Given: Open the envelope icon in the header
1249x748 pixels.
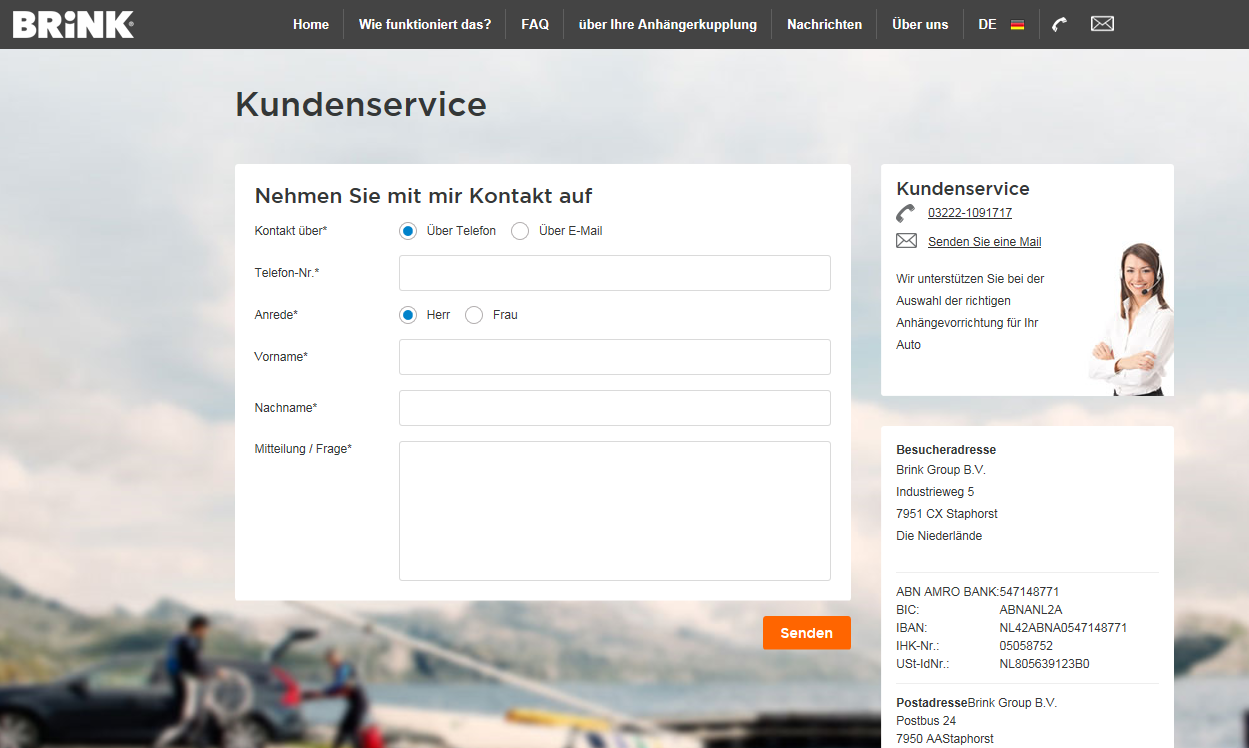Looking at the screenshot, I should click(1102, 24).
